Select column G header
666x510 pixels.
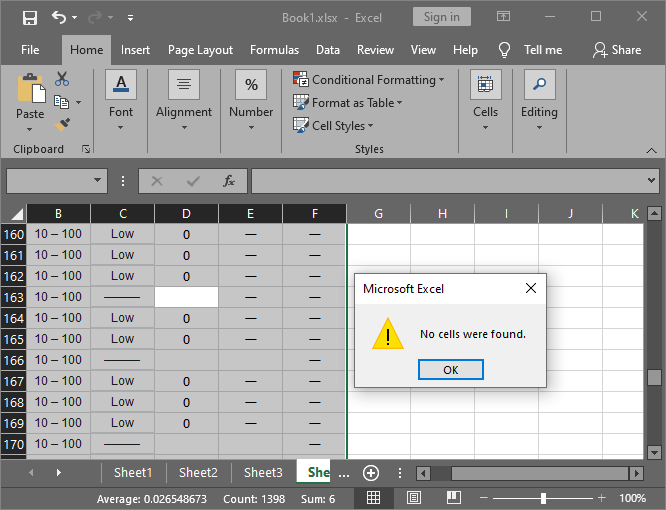(378, 214)
